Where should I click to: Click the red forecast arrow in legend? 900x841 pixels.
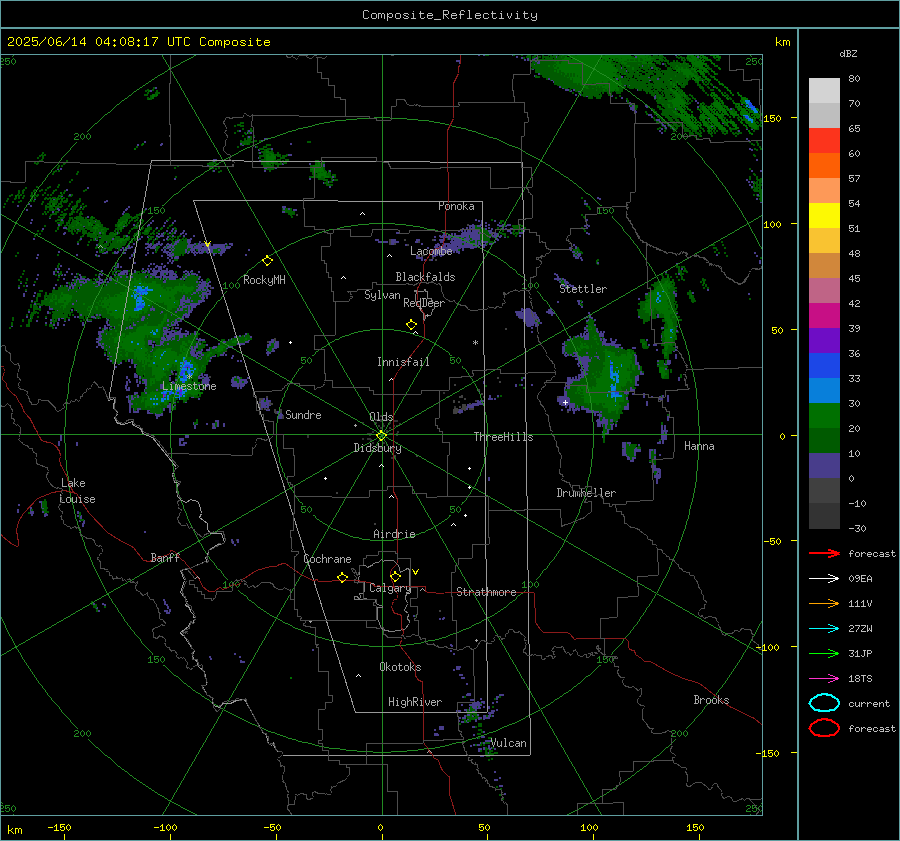[824, 553]
